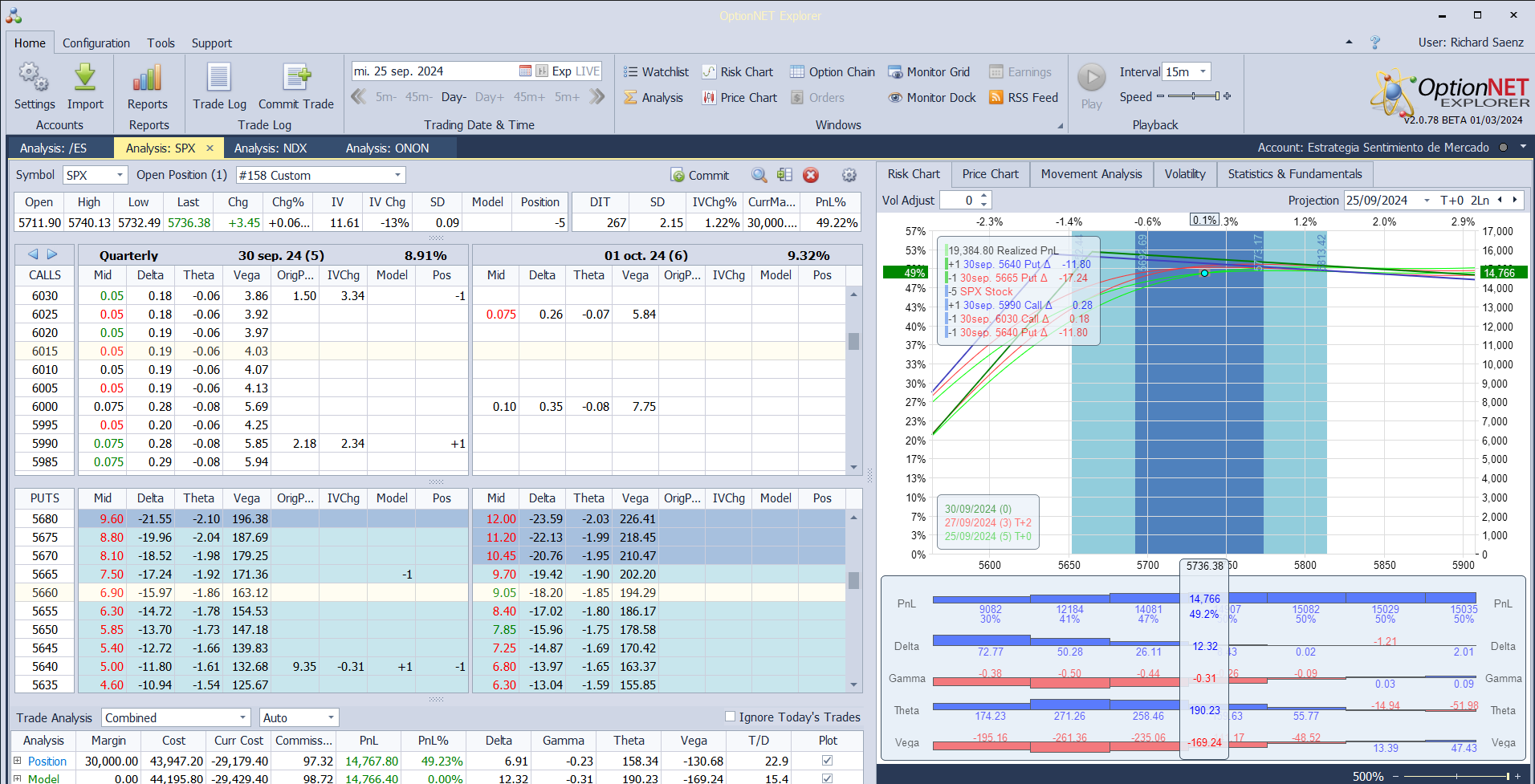Expand the Model row in Trade Analysis

tap(17, 778)
